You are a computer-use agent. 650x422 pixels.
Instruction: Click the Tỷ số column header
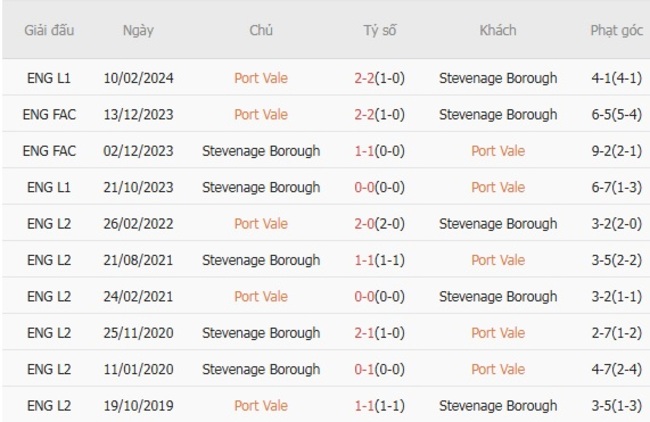(x=379, y=30)
